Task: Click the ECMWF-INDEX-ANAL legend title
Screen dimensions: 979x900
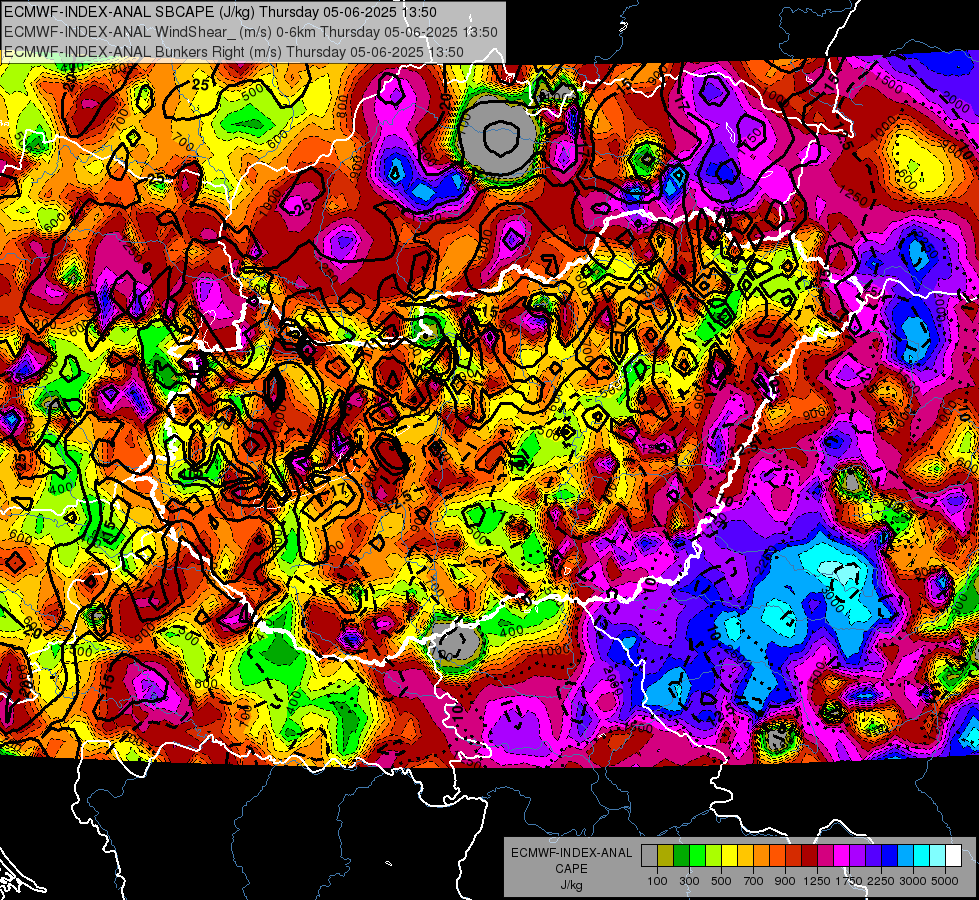Action: [571, 853]
